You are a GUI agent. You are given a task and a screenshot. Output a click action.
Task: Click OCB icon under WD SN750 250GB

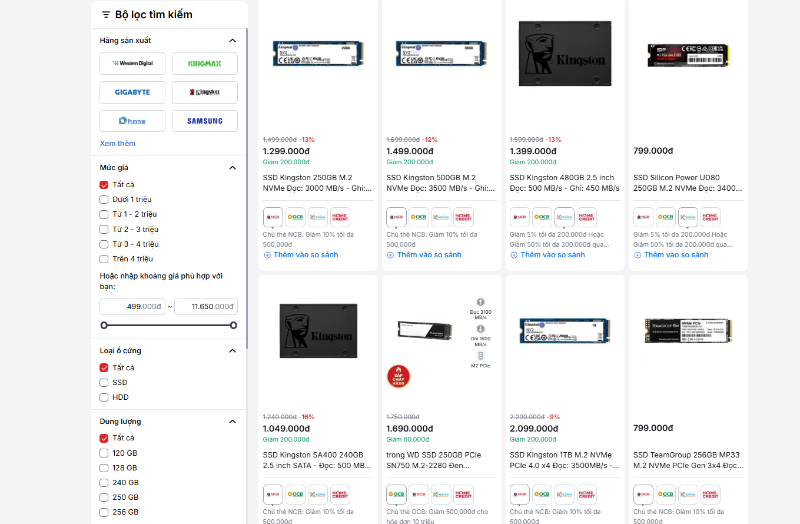click(x=396, y=494)
